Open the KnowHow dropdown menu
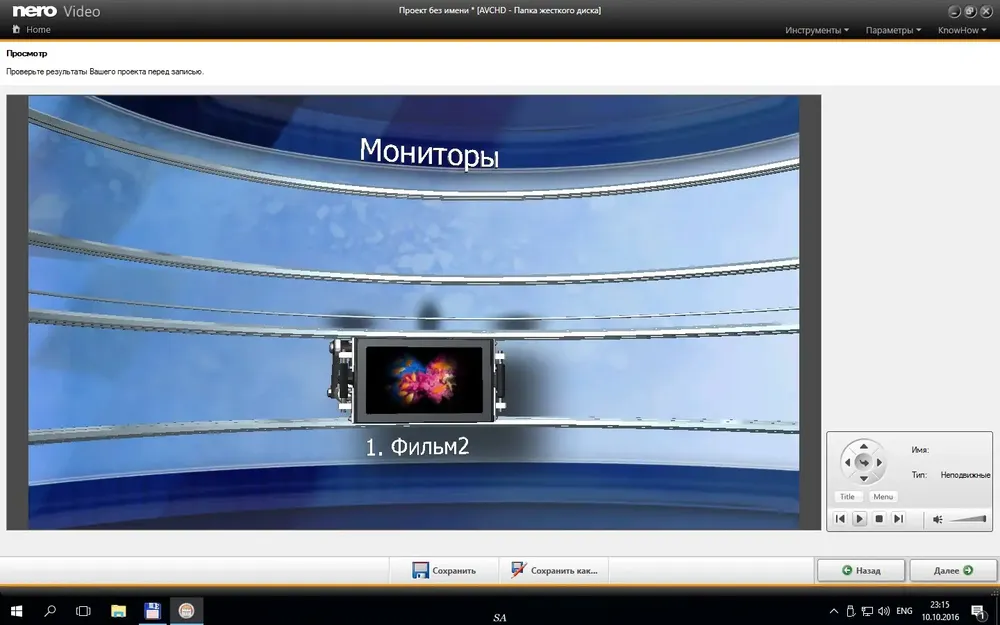 (962, 30)
